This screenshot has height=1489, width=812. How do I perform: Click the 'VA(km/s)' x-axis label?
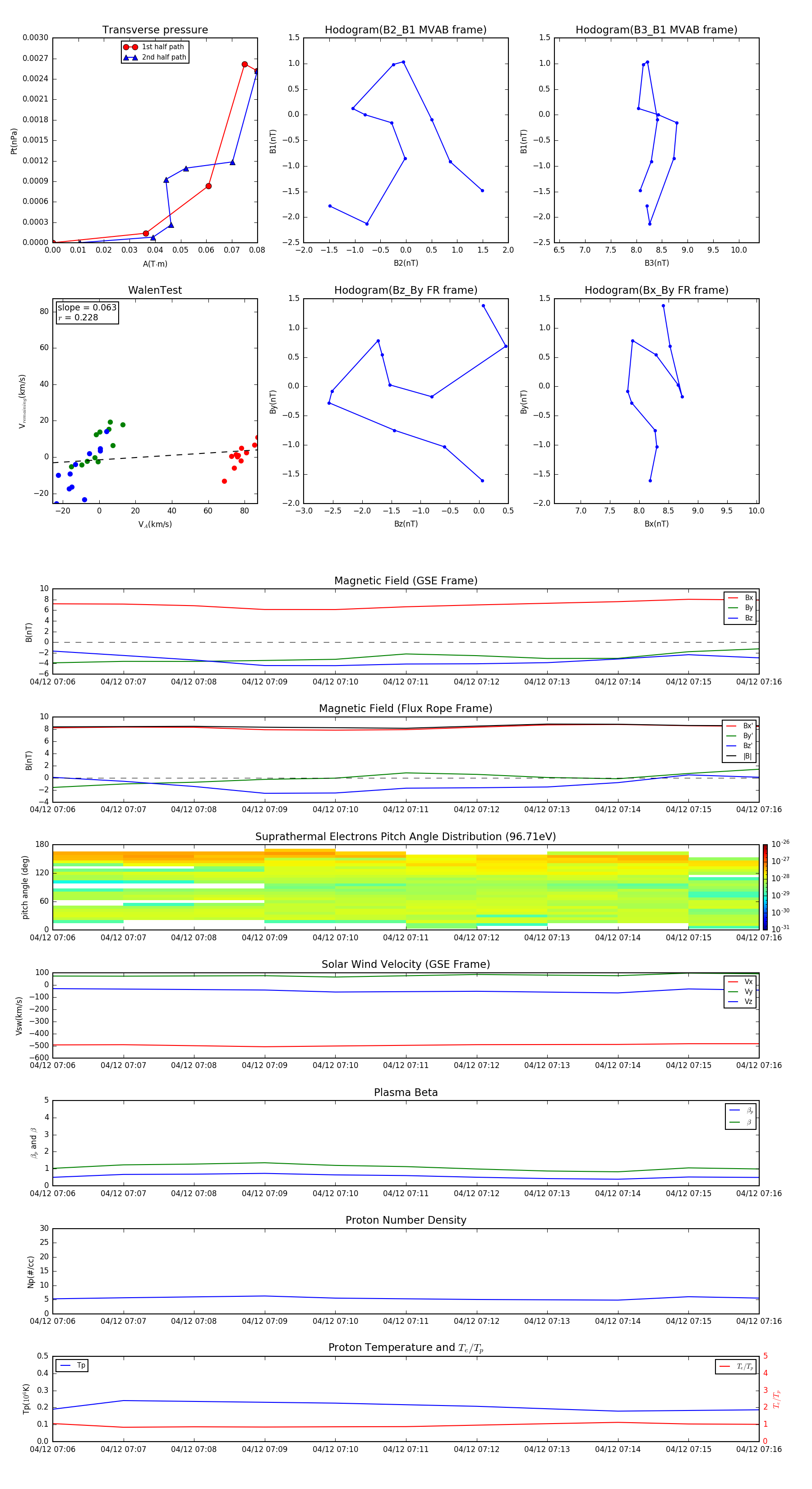pos(155,525)
